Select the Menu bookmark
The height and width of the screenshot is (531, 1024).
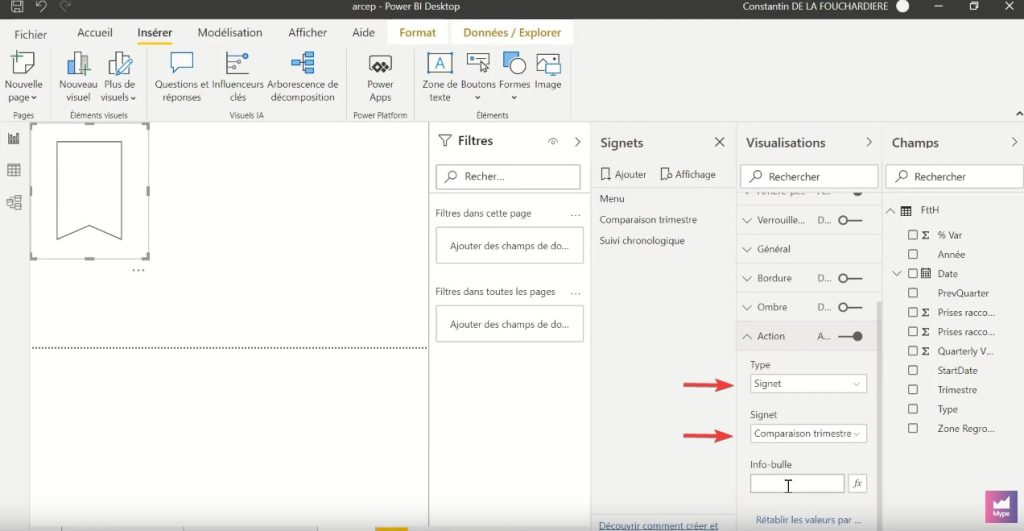[x=612, y=199]
